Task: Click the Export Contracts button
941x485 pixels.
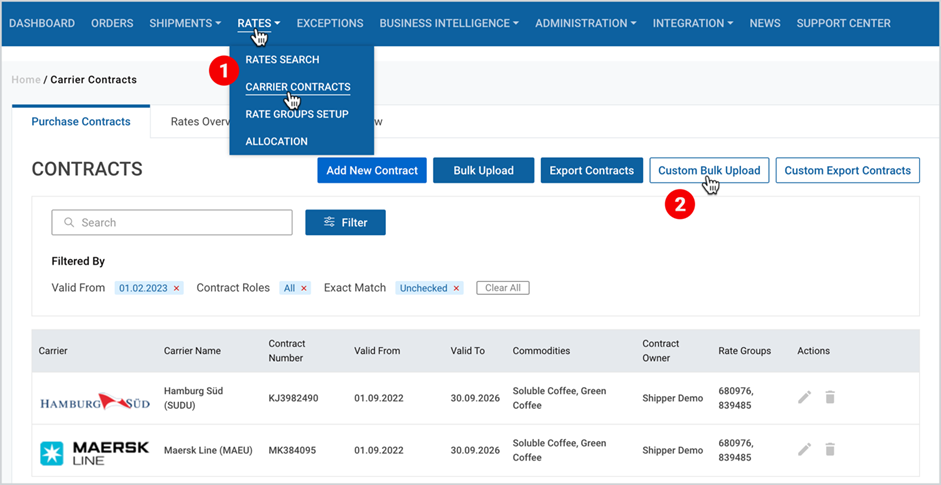Action: pyautogui.click(x=592, y=170)
